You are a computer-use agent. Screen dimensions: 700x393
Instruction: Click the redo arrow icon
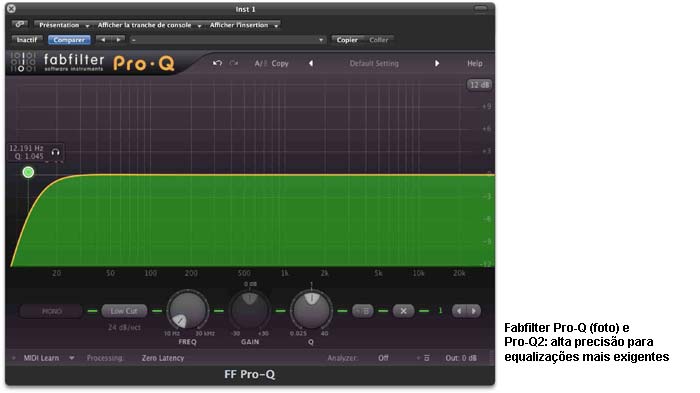tap(234, 63)
